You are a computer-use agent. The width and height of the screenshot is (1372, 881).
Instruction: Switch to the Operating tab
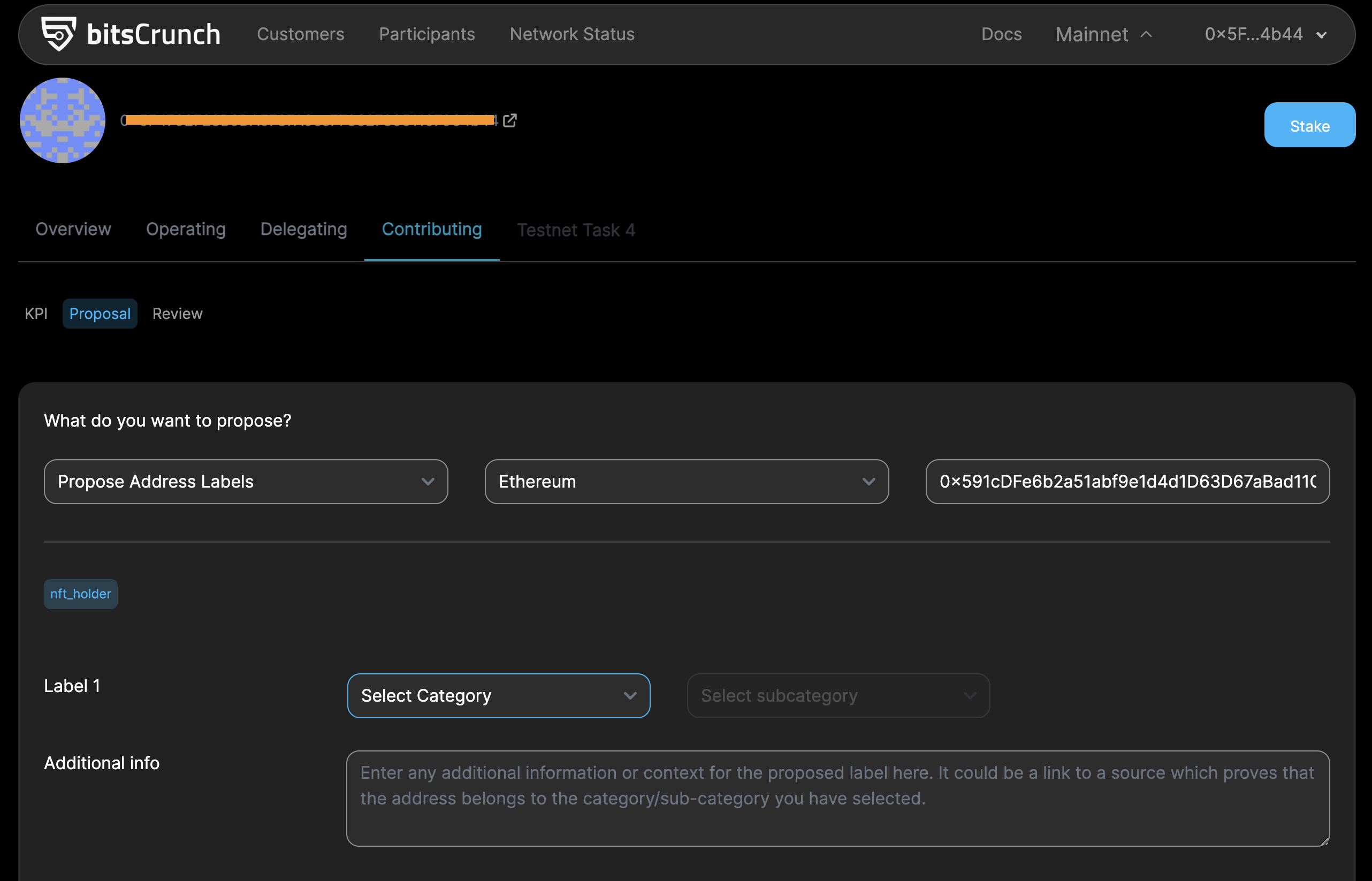[x=186, y=230]
